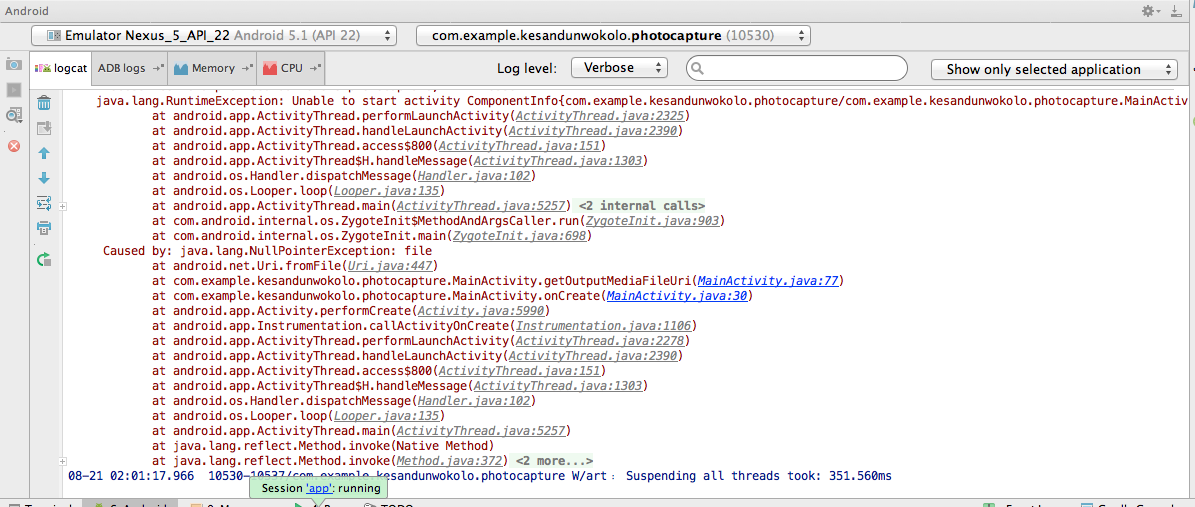
Task: Open the ZygoteInit.java:903 link
Action: pos(650,221)
